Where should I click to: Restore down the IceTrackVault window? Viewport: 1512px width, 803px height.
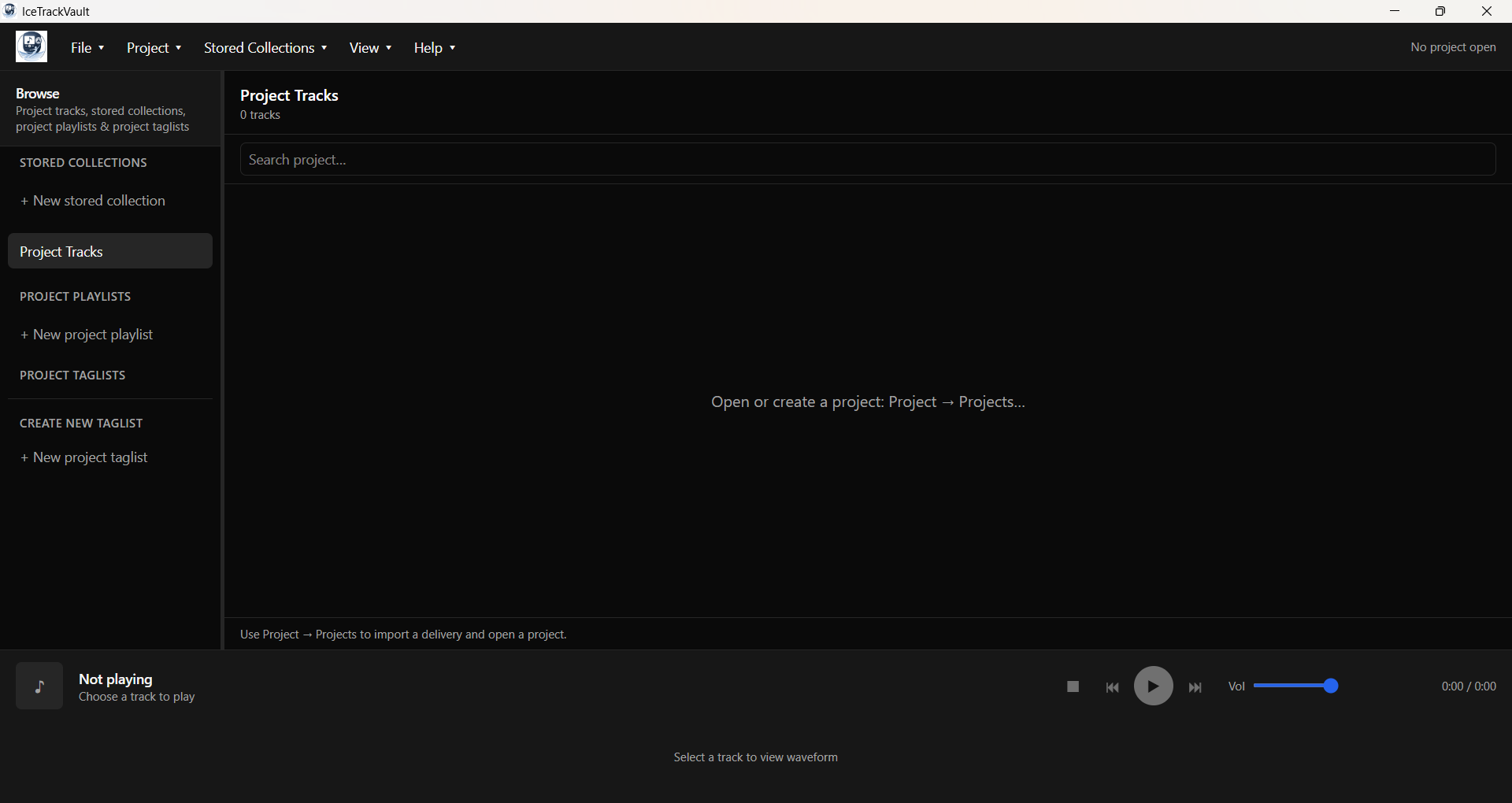click(x=1440, y=11)
